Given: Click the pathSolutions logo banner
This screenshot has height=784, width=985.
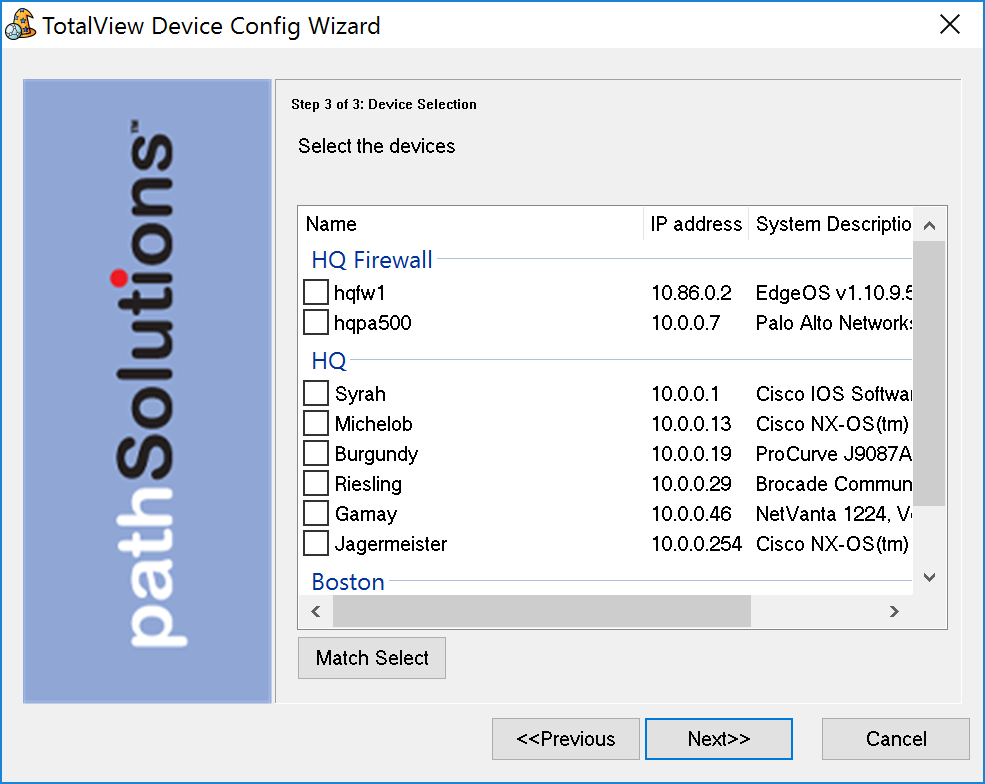Looking at the screenshot, I should [147, 391].
